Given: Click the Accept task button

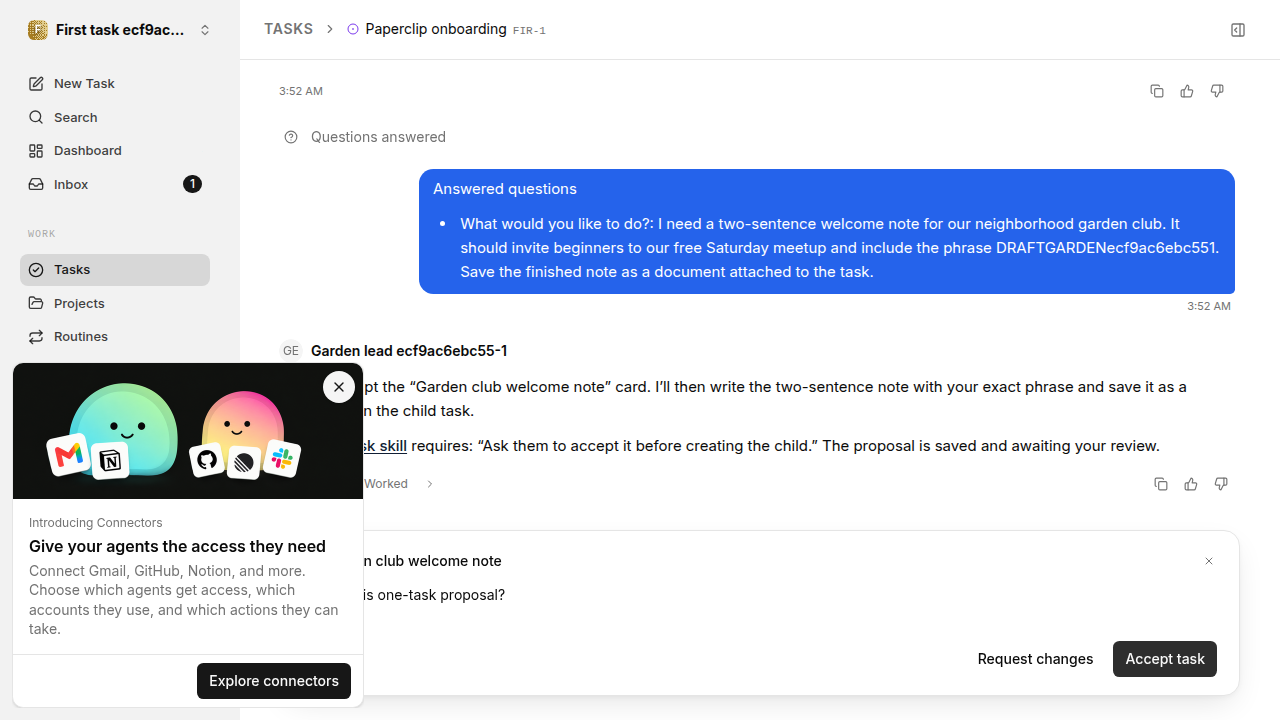Looking at the screenshot, I should pyautogui.click(x=1165, y=659).
